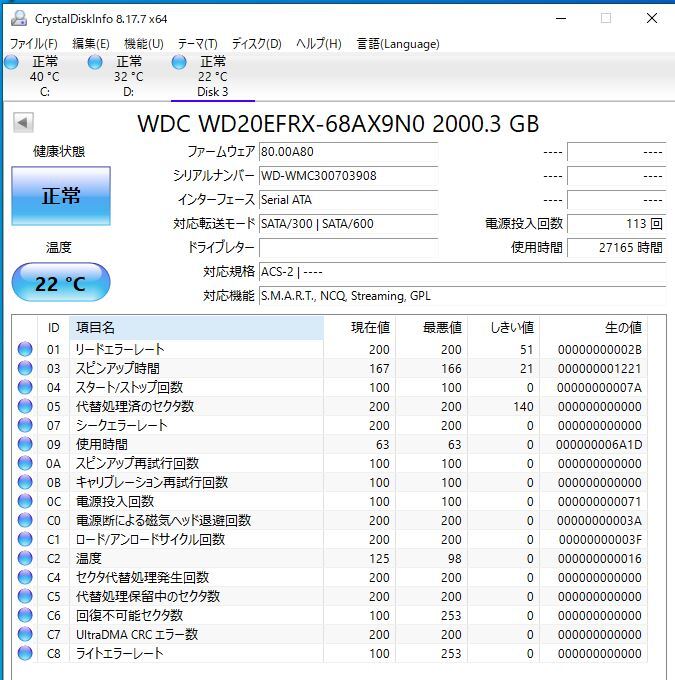Click the status orb for drive C:
Viewport: 675px width, 680px height.
coord(11,62)
